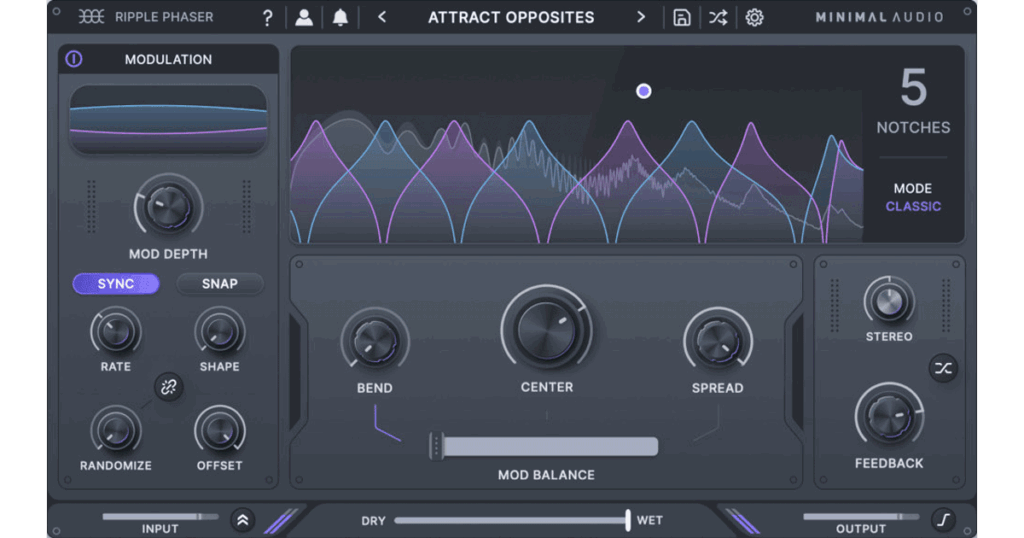The image size is (1024, 538).
Task: Go to next preset arrow
Action: (641, 18)
